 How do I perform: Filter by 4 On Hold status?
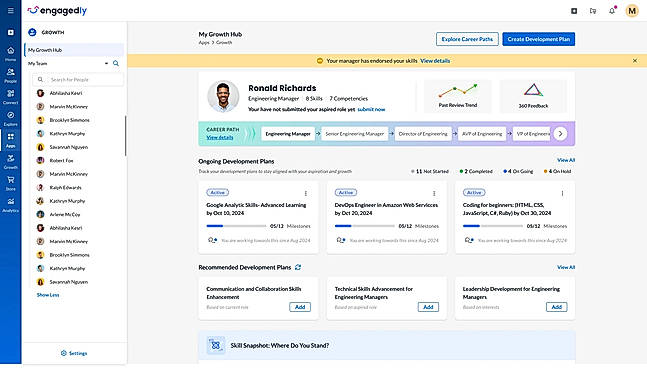tap(557, 171)
